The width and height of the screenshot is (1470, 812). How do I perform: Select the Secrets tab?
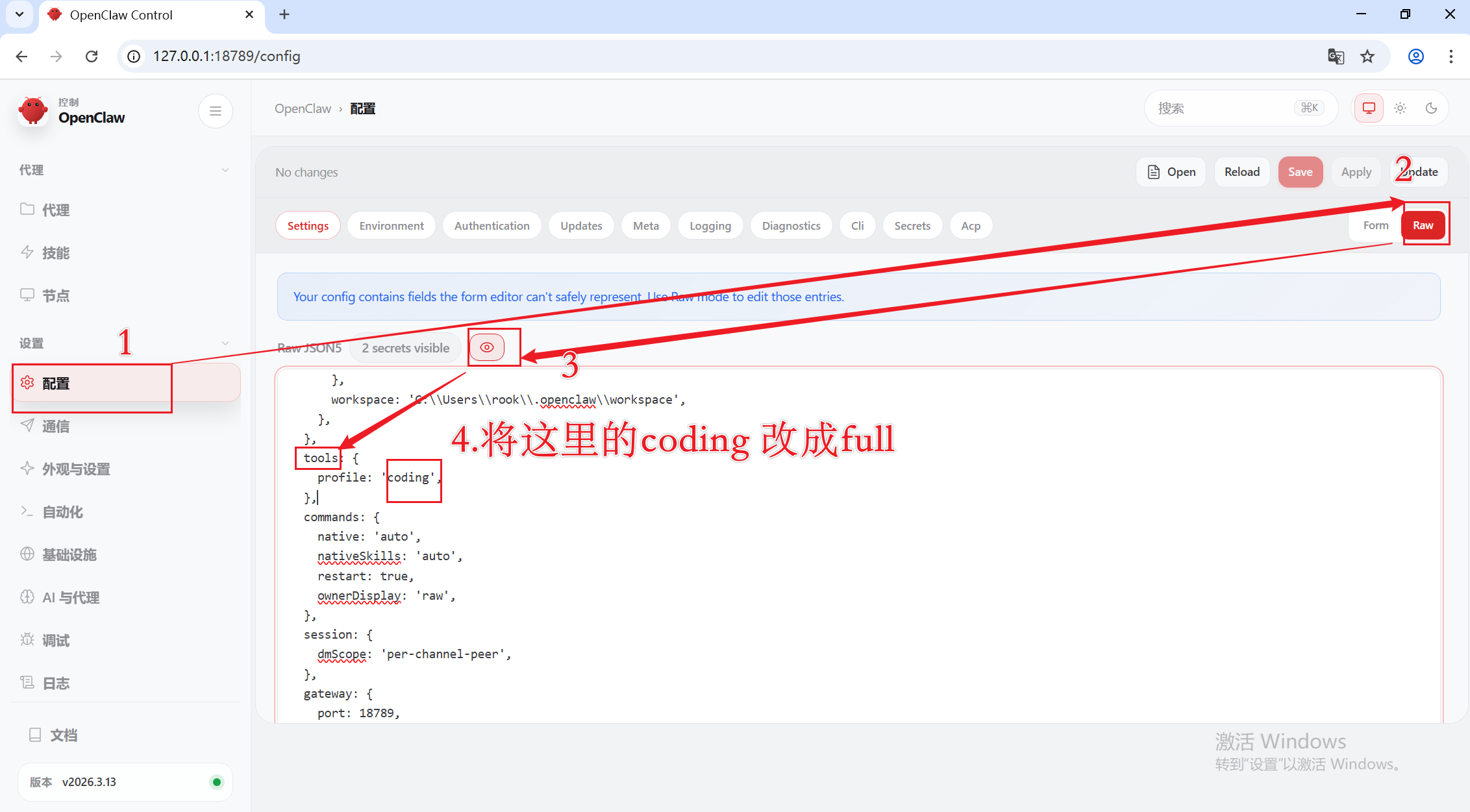point(912,225)
